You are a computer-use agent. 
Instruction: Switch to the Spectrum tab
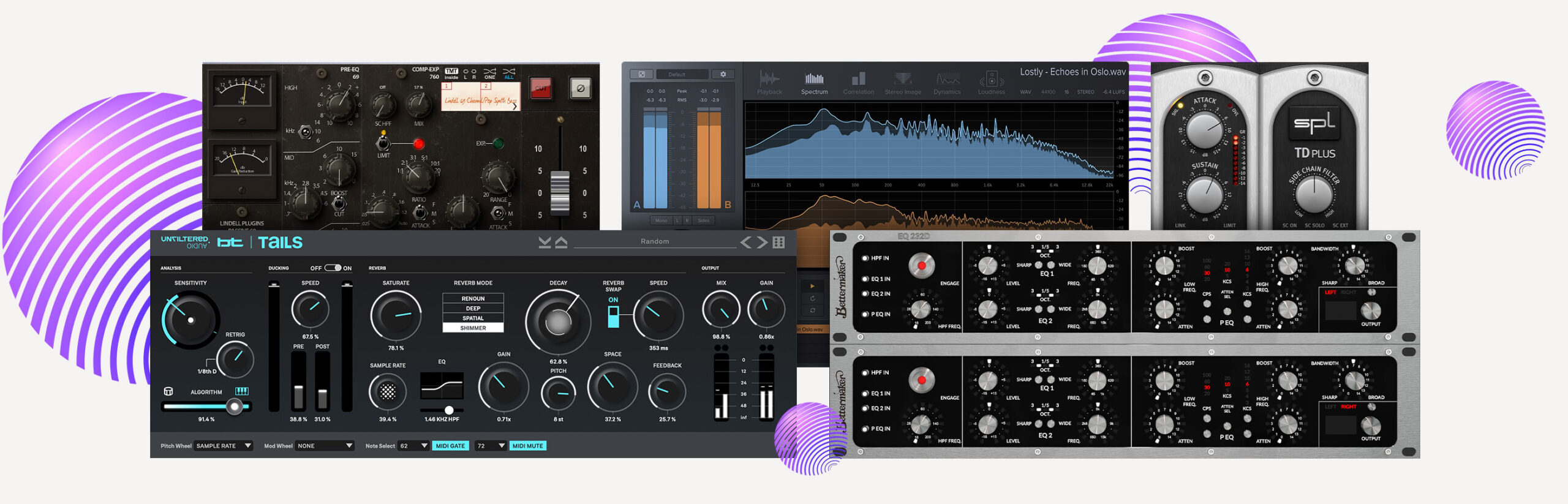[x=814, y=83]
